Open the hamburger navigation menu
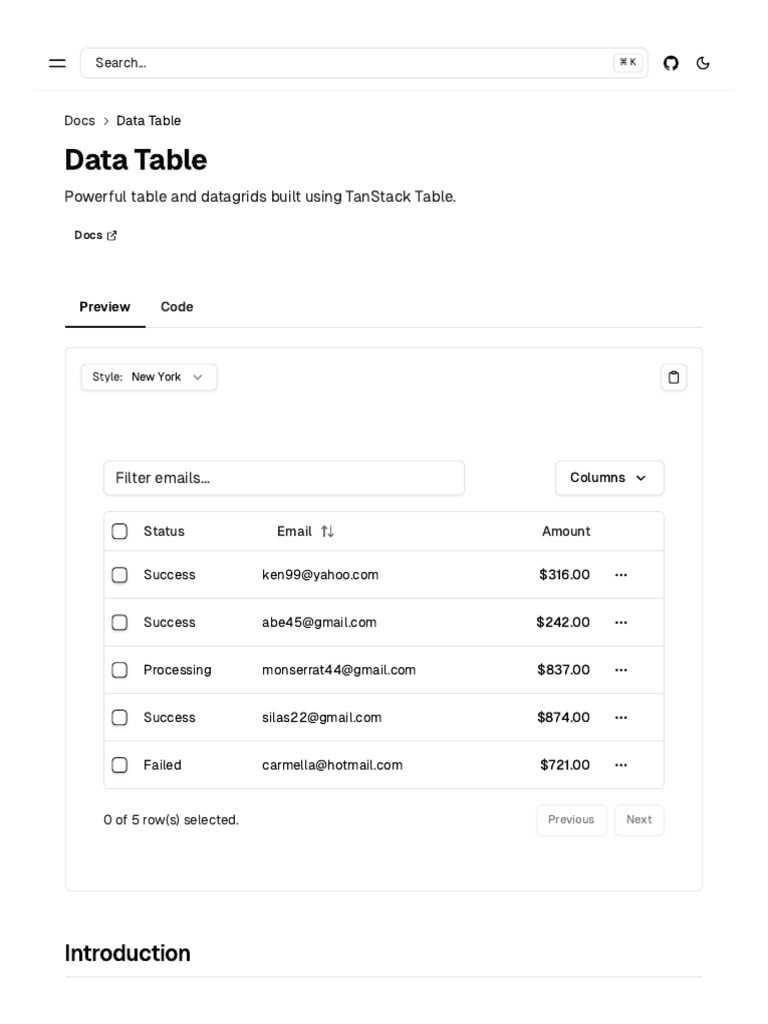This screenshot has width=768, height=1024. 57,63
